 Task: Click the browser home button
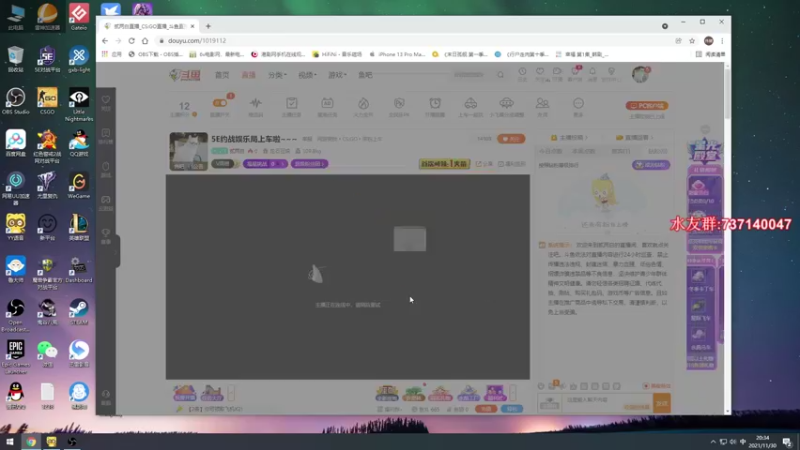pyautogui.click(x=145, y=41)
